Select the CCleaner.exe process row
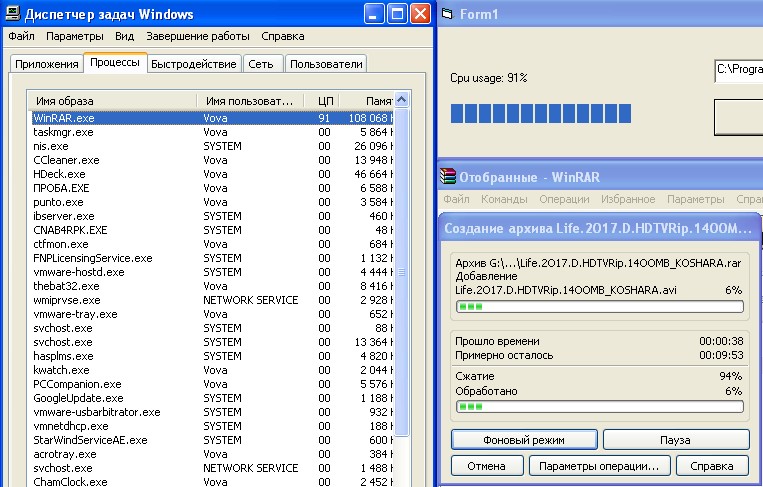 click(x=212, y=160)
